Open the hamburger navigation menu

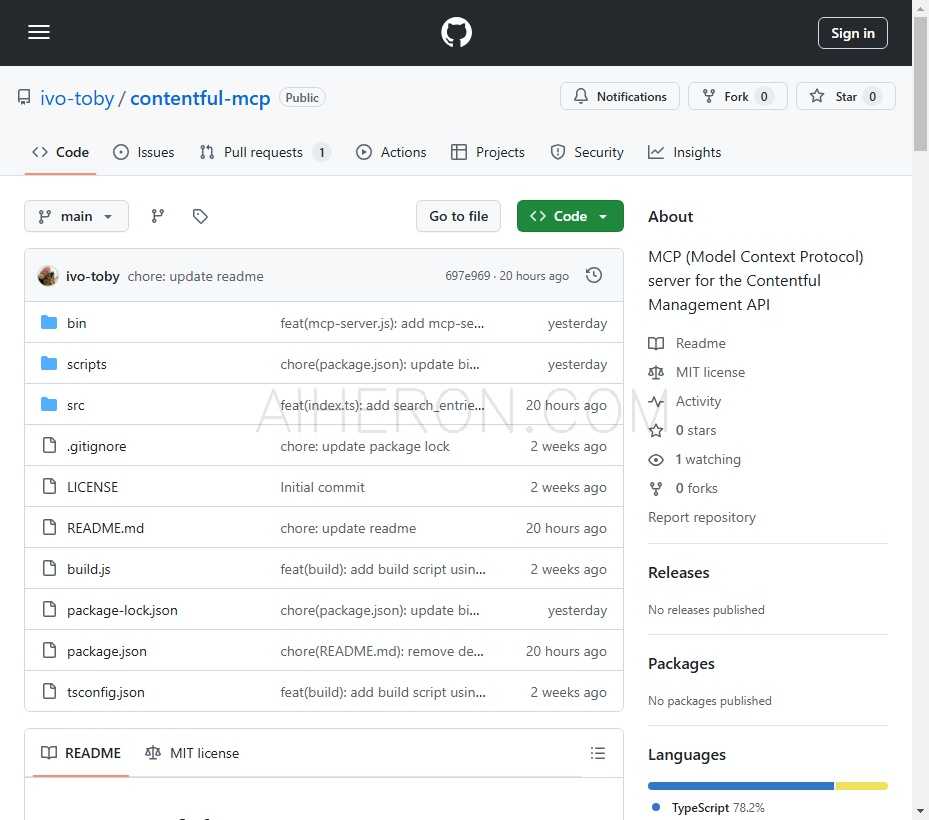pos(39,32)
